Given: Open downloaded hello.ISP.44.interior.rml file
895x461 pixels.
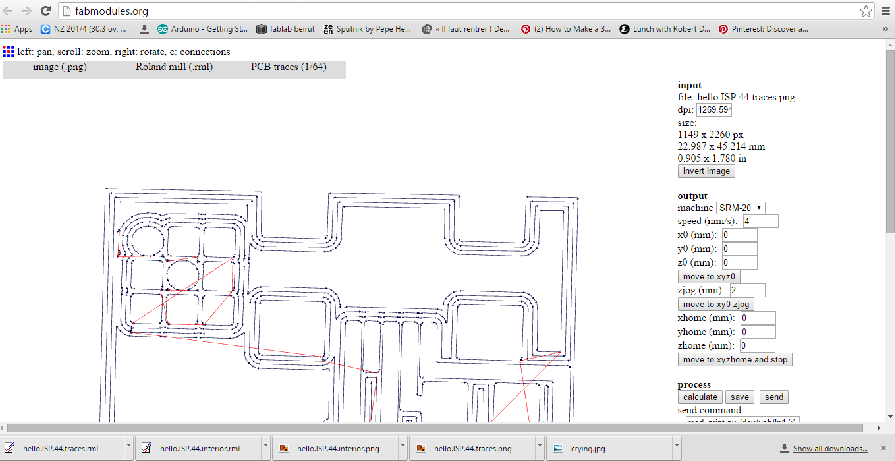Looking at the screenshot, I should coord(200,448).
